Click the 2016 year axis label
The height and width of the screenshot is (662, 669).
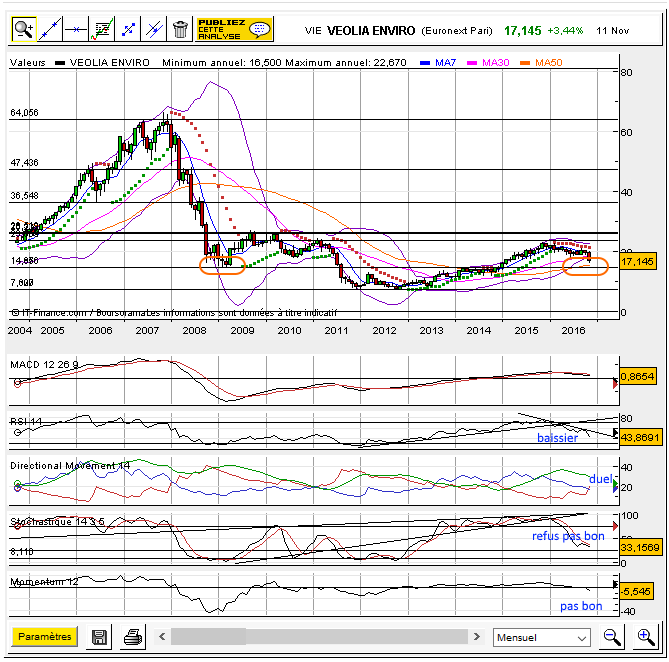(x=573, y=331)
